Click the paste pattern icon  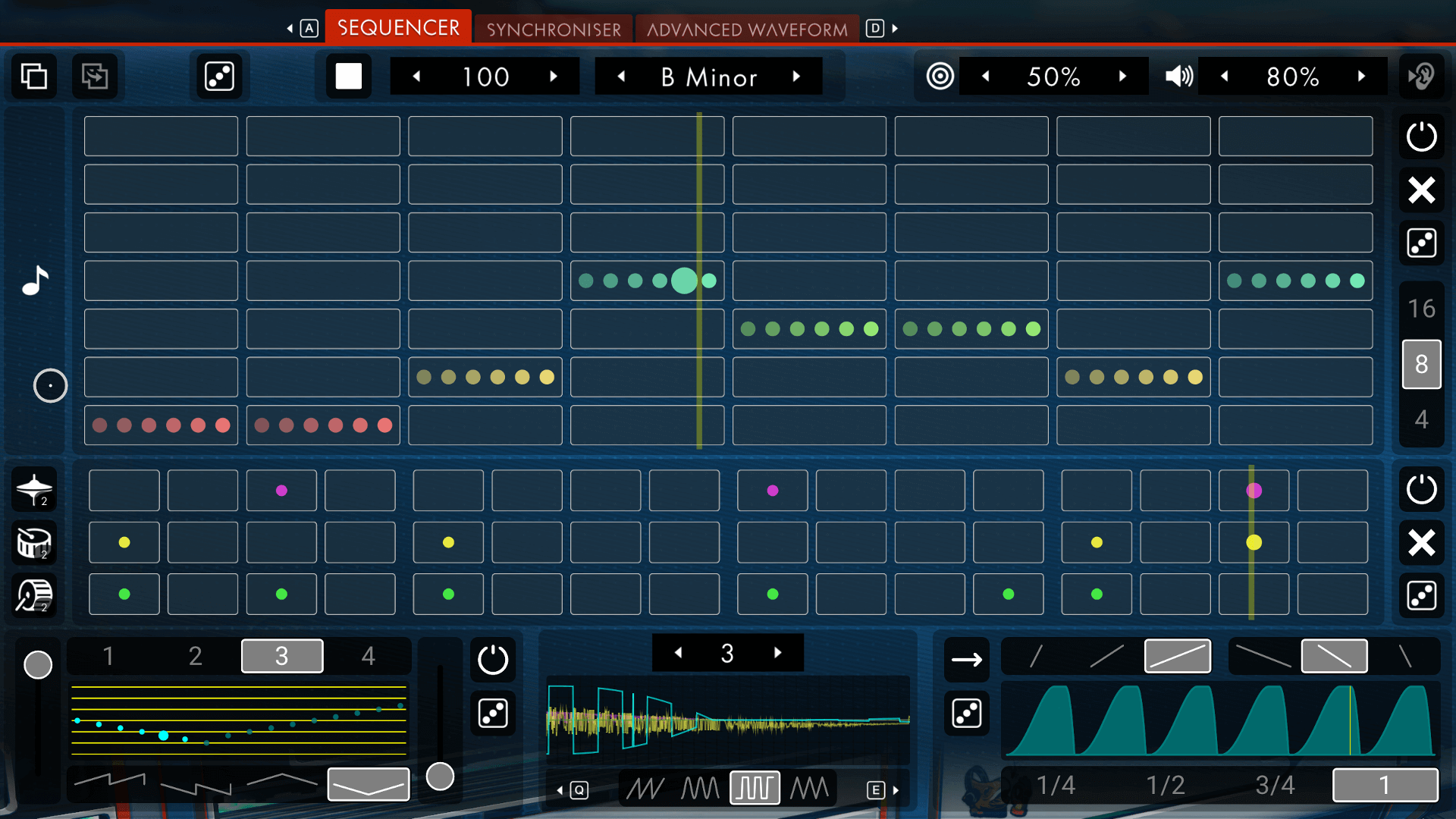coord(95,77)
